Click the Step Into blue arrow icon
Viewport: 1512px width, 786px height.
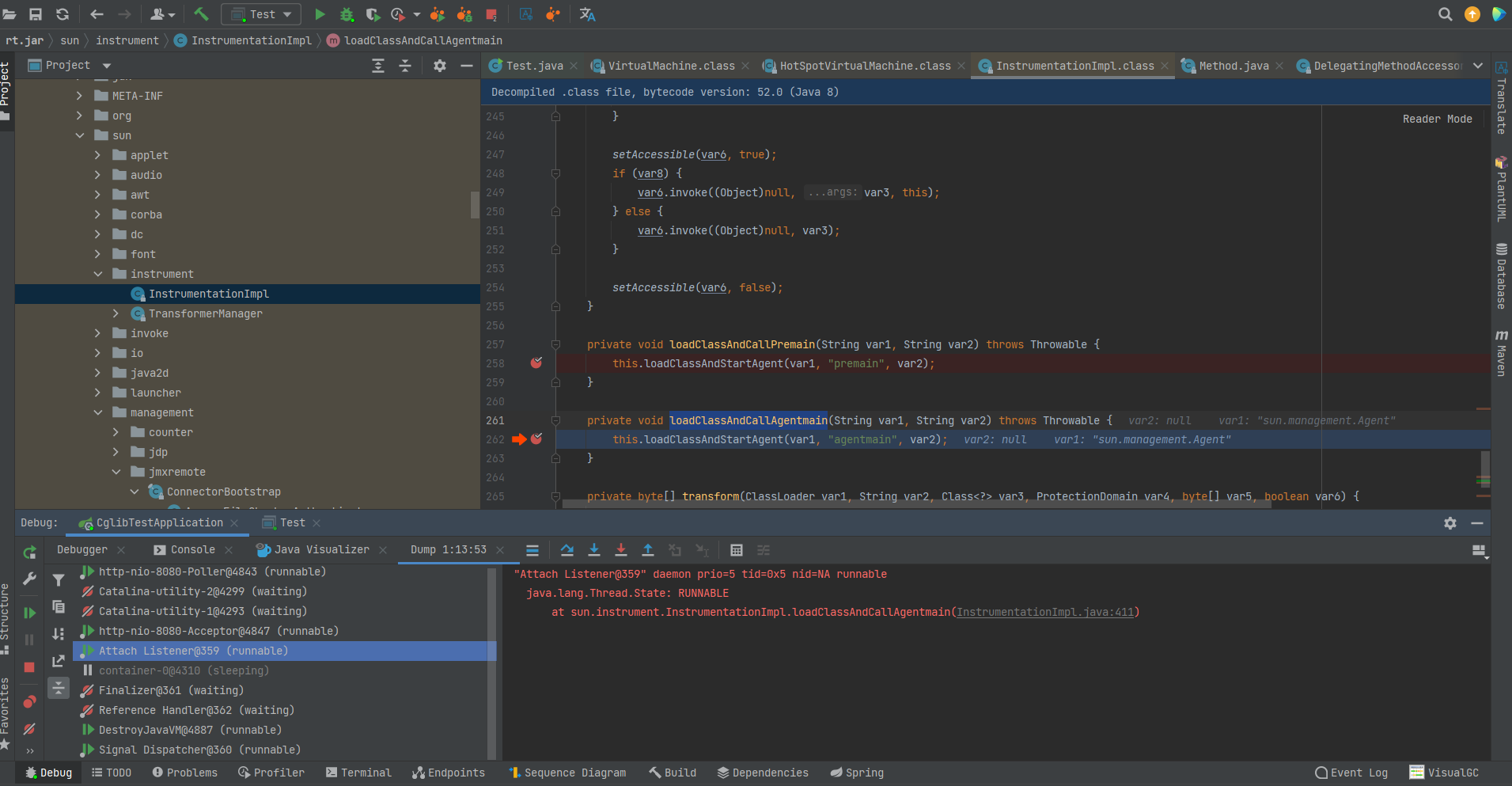click(594, 549)
